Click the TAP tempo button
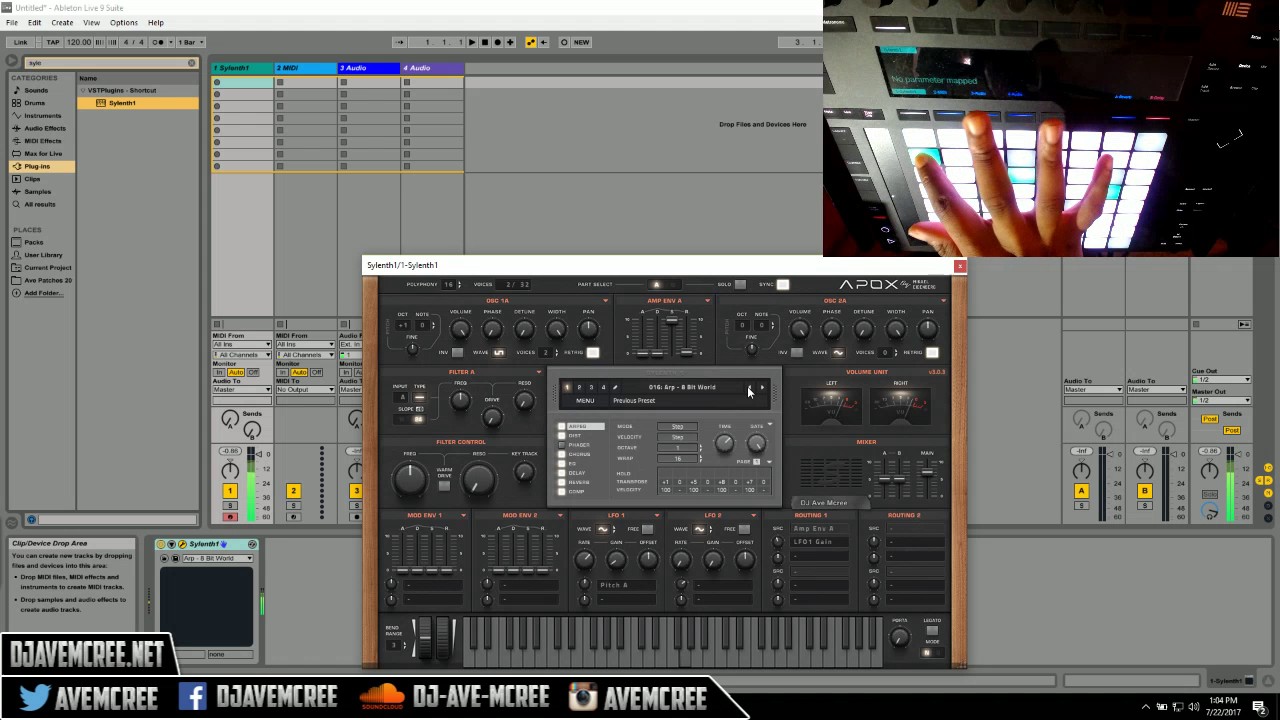The image size is (1280, 720). point(53,42)
